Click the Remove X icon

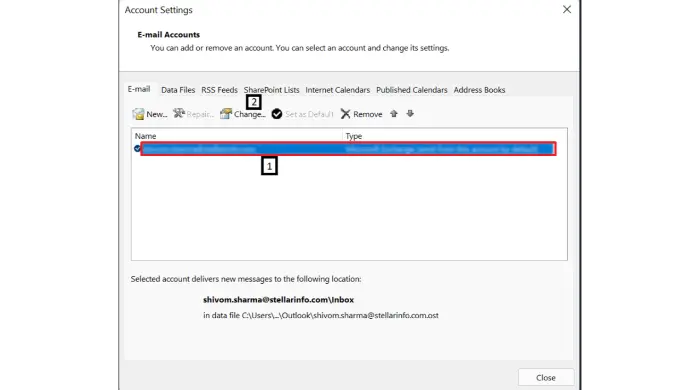click(345, 114)
